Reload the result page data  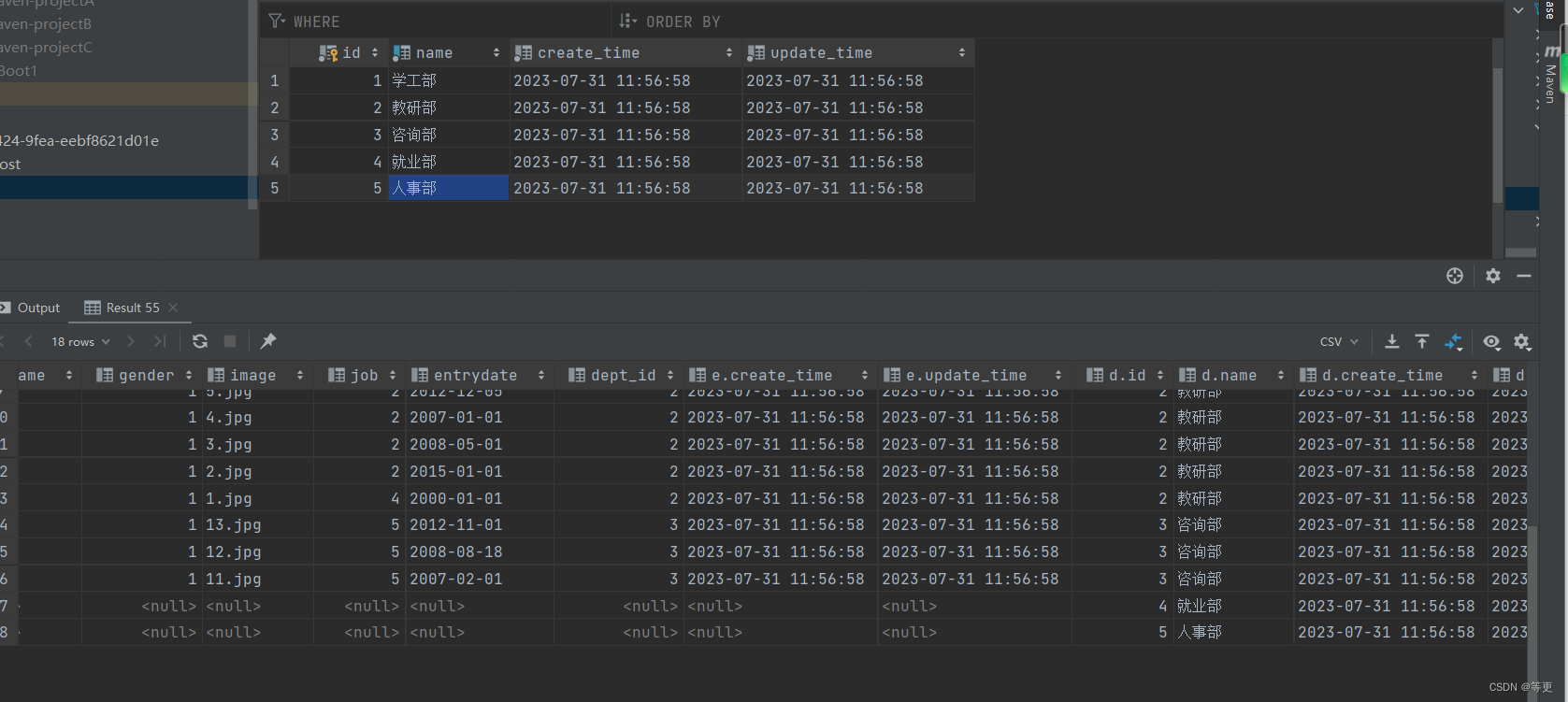[200, 341]
